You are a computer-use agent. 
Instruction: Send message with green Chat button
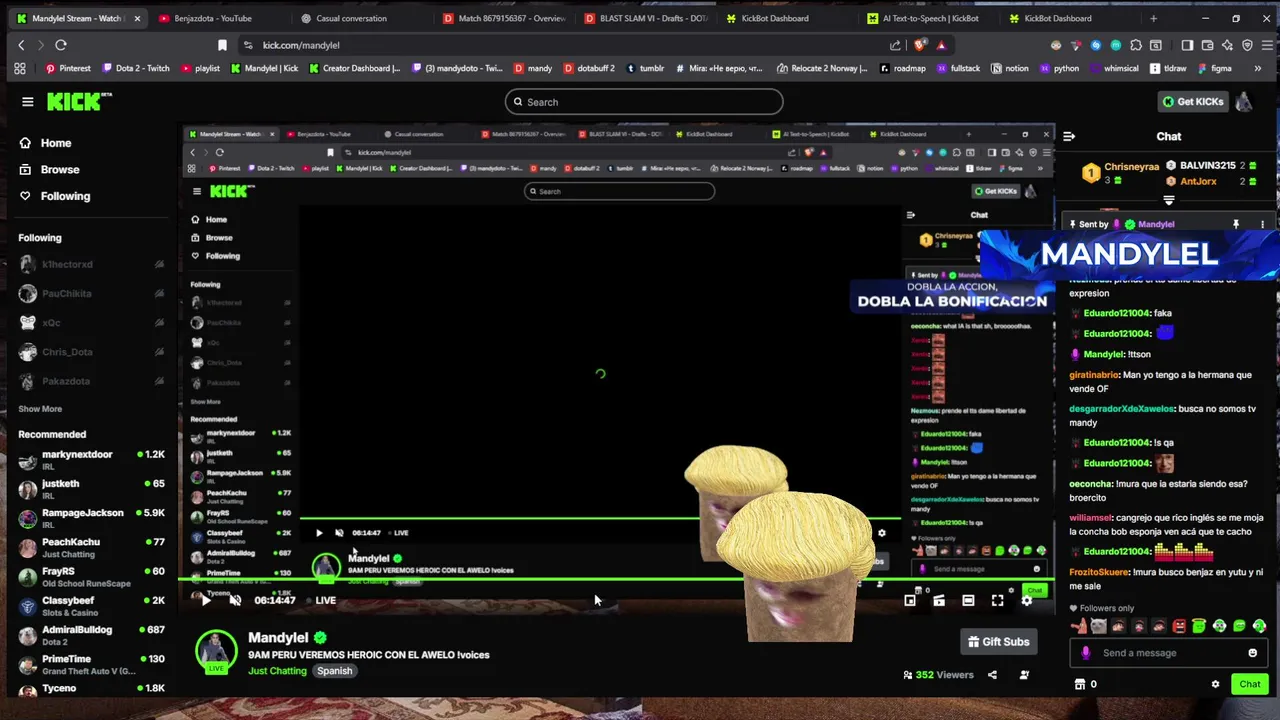click(x=1250, y=684)
